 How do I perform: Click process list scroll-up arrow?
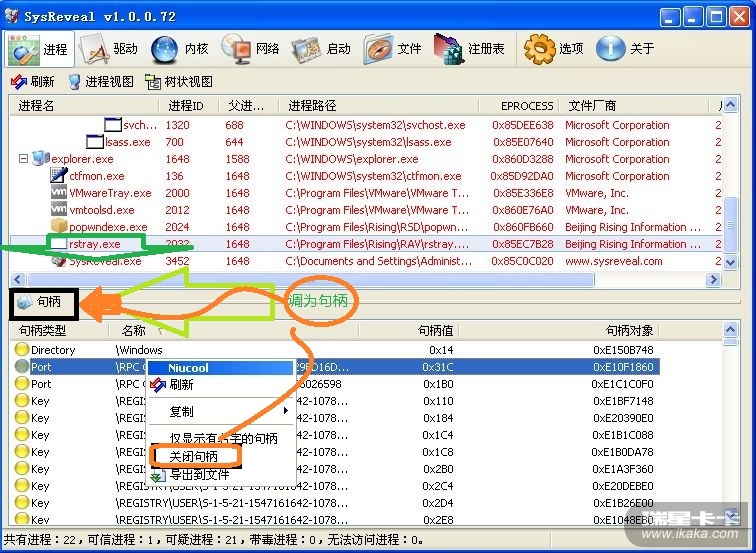click(730, 105)
